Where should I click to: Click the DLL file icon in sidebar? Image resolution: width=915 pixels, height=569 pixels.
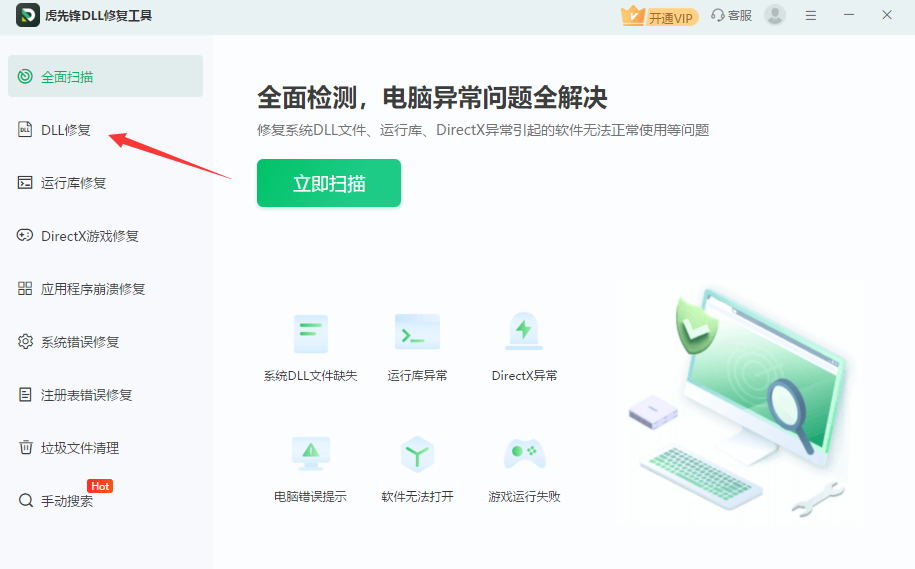point(25,129)
